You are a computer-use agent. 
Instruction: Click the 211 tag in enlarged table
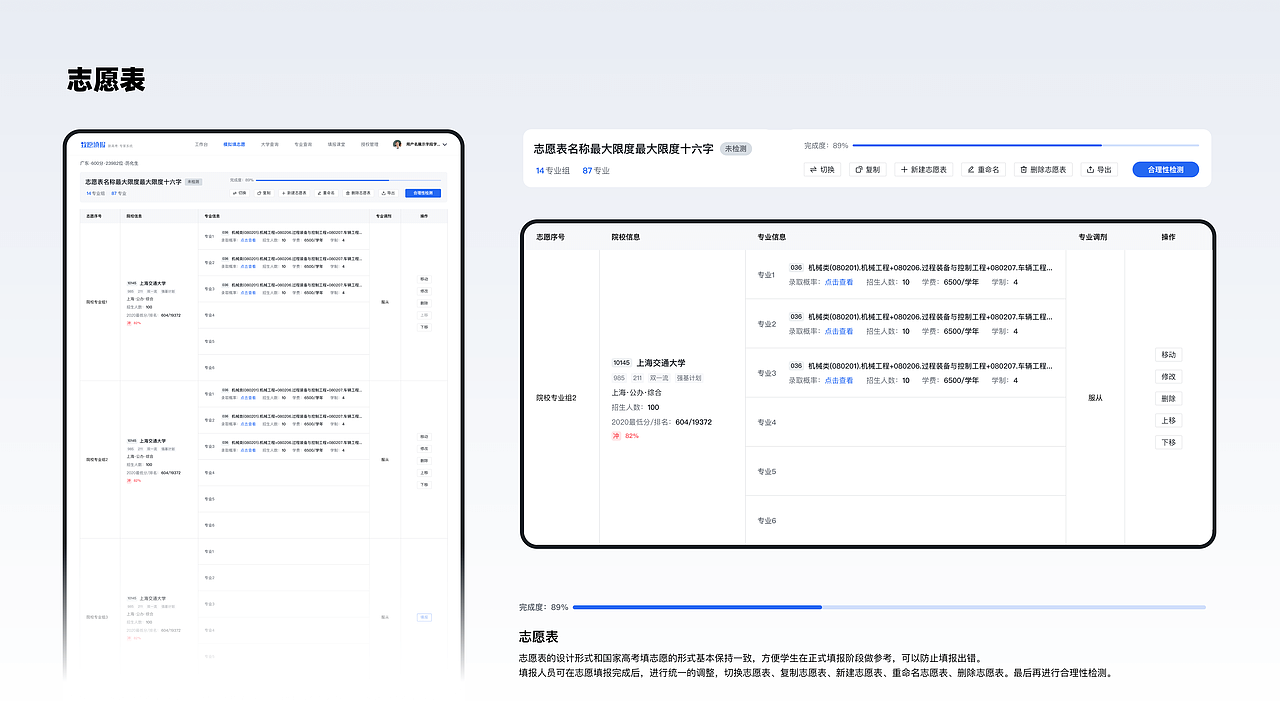pos(638,378)
